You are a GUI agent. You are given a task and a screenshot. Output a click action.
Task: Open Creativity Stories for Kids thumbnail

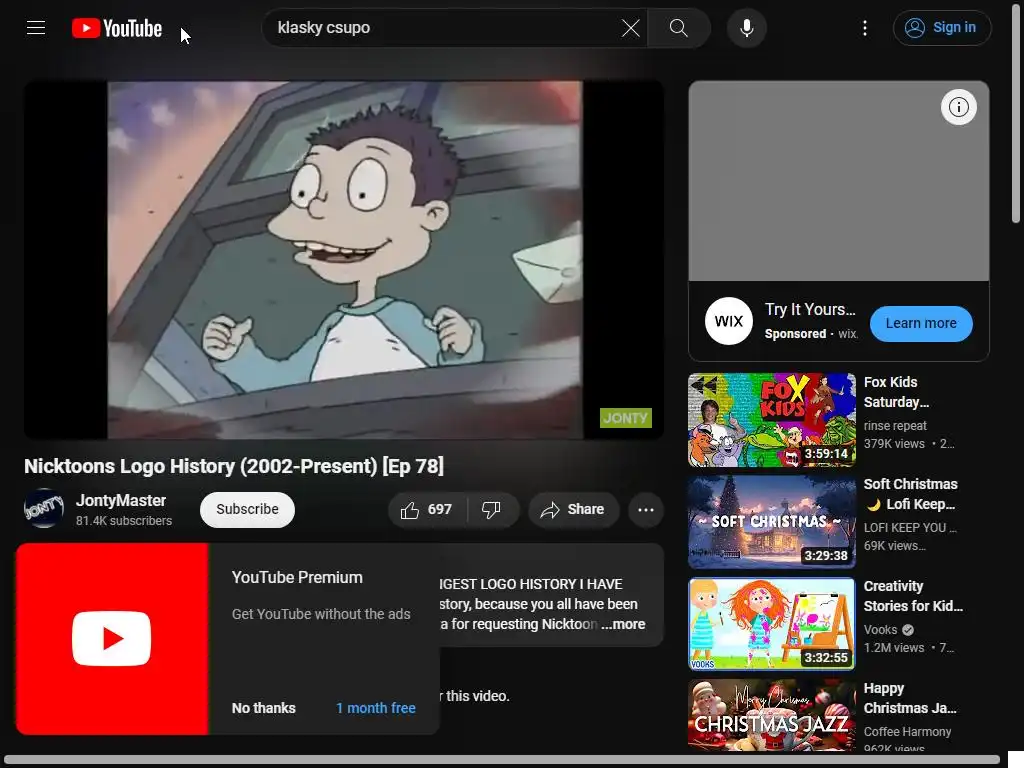click(x=771, y=624)
